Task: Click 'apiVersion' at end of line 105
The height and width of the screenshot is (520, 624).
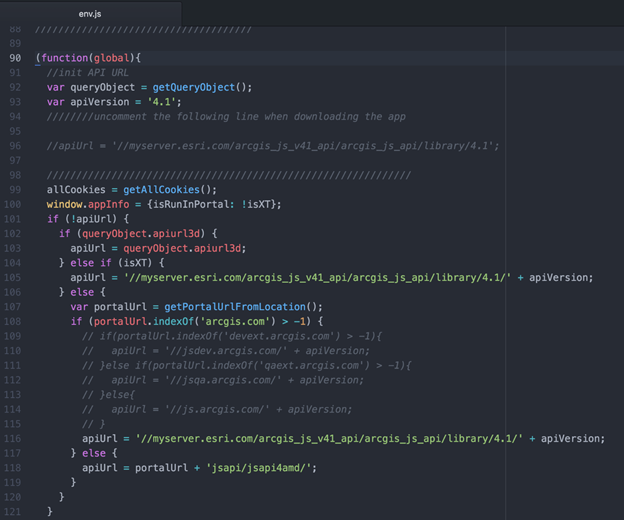Action: (x=558, y=278)
